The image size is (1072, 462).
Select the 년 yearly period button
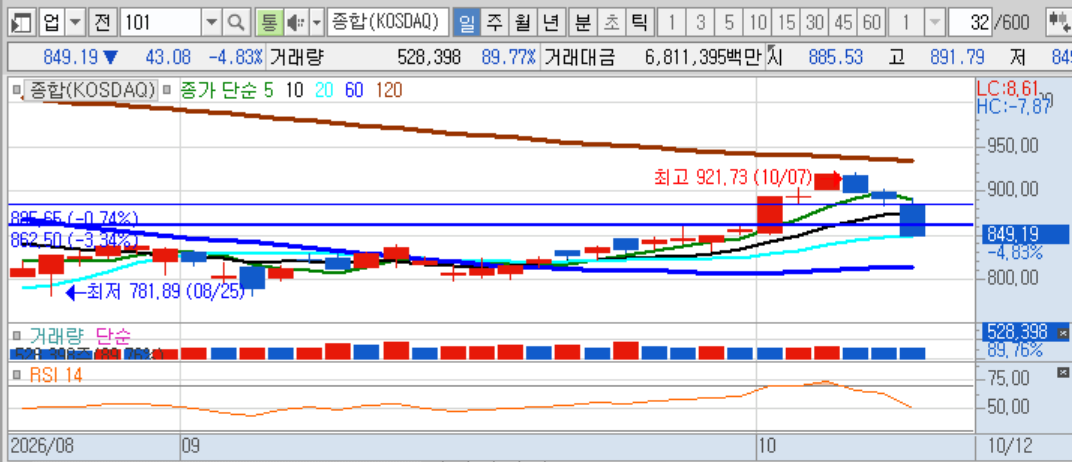[x=551, y=23]
